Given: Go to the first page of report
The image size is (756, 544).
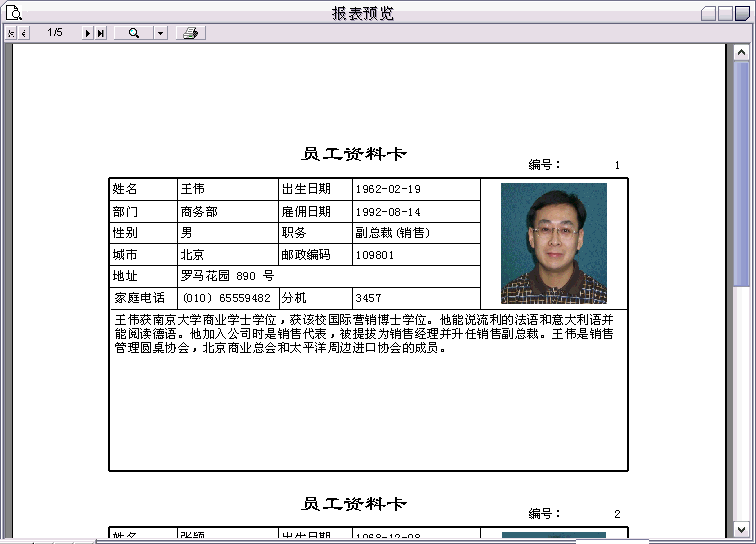Looking at the screenshot, I should 11,33.
